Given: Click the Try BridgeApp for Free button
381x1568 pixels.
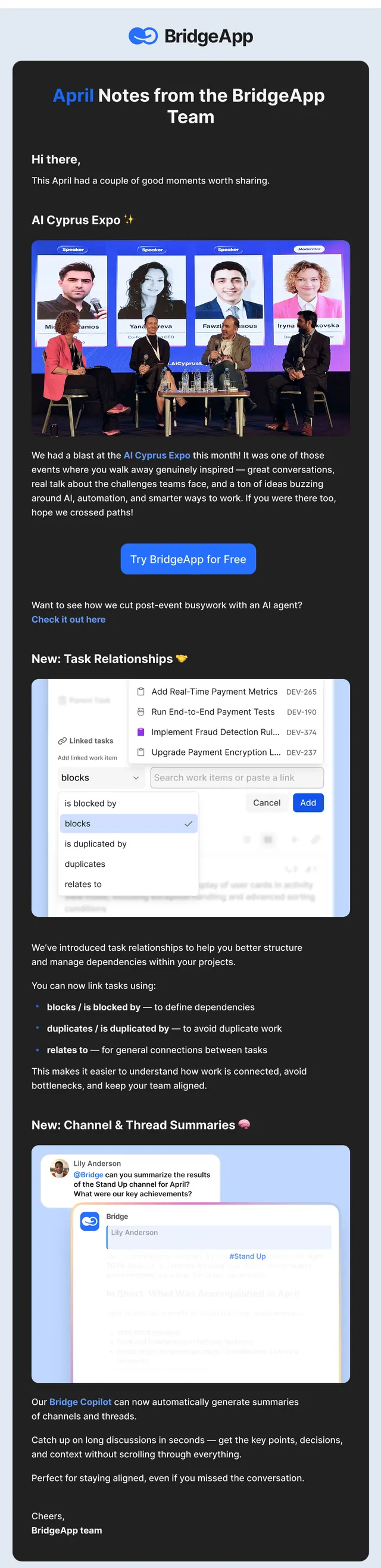Looking at the screenshot, I should 188,559.
